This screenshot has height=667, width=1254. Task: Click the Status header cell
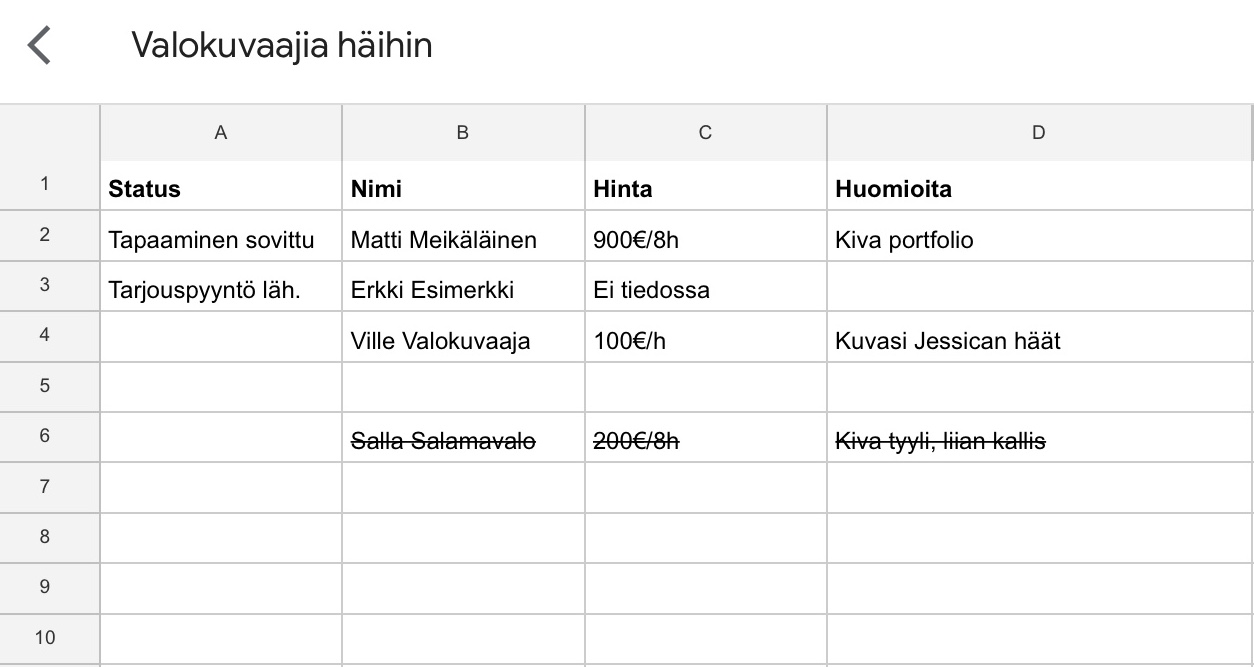coord(220,189)
